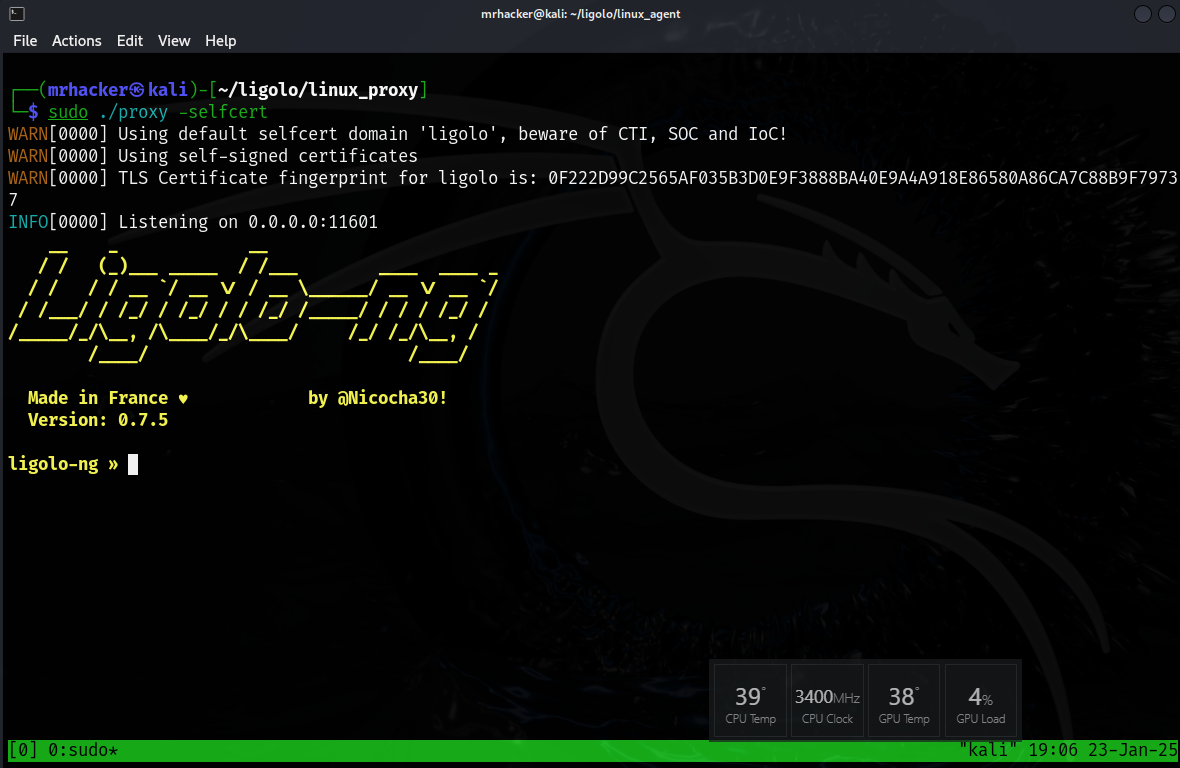Click the left round window control button

1142,14
